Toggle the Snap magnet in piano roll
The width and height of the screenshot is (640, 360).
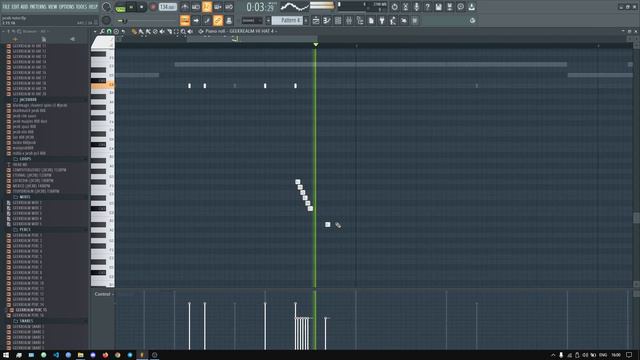click(109, 31)
